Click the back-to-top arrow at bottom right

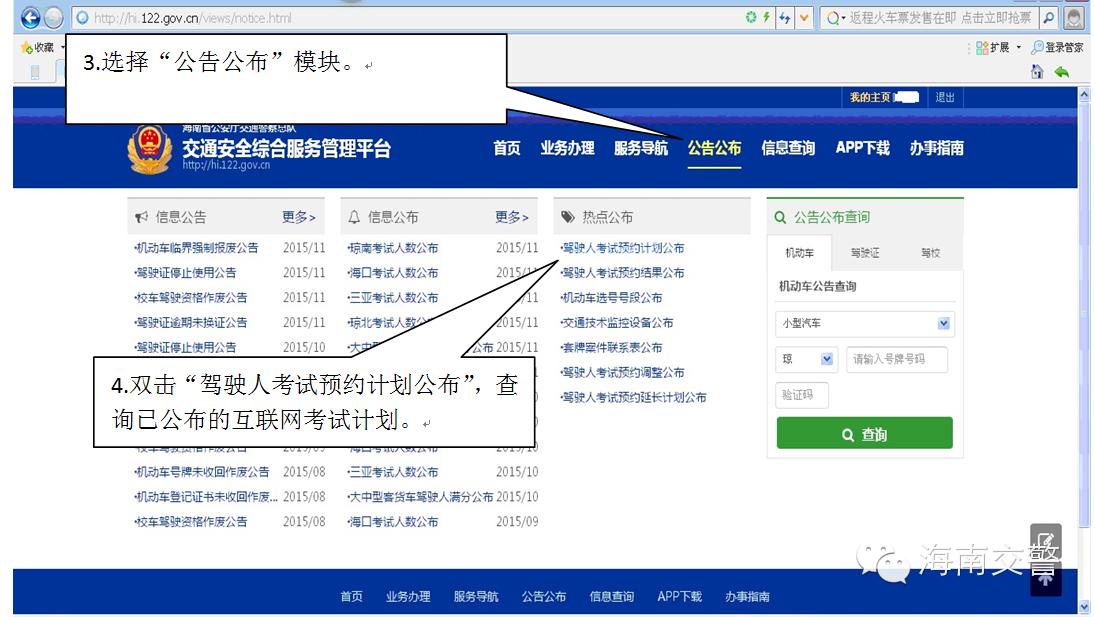tap(1046, 578)
